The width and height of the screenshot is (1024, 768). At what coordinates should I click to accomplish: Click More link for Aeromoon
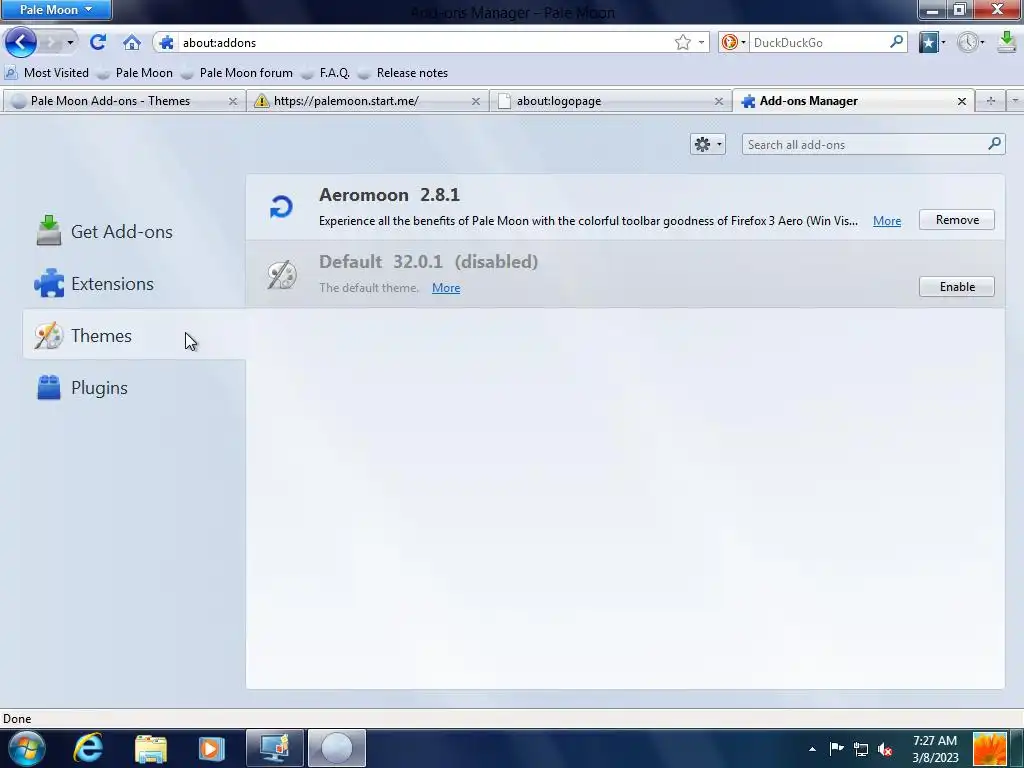(x=887, y=221)
